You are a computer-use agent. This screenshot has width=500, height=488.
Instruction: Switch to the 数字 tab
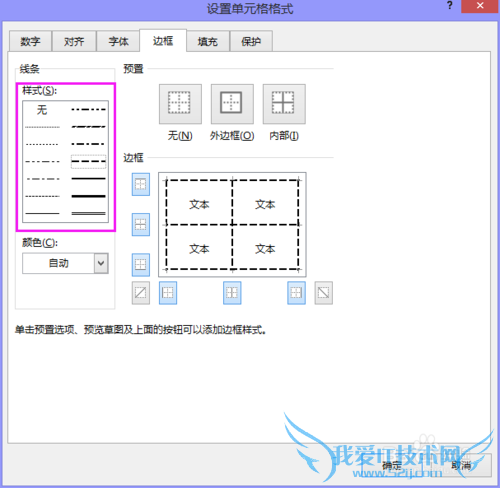tap(30, 41)
